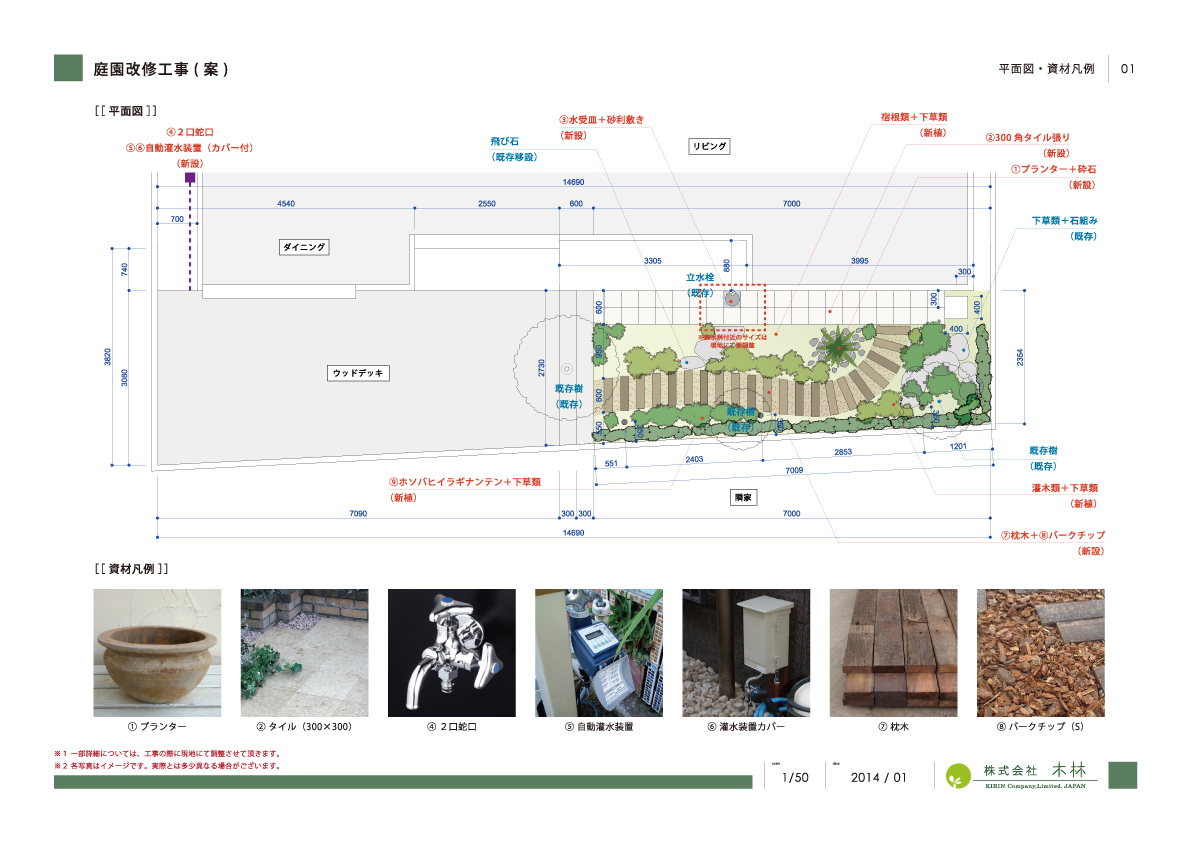
Task: Click the palm-like plant in garden plan
Action: [839, 347]
